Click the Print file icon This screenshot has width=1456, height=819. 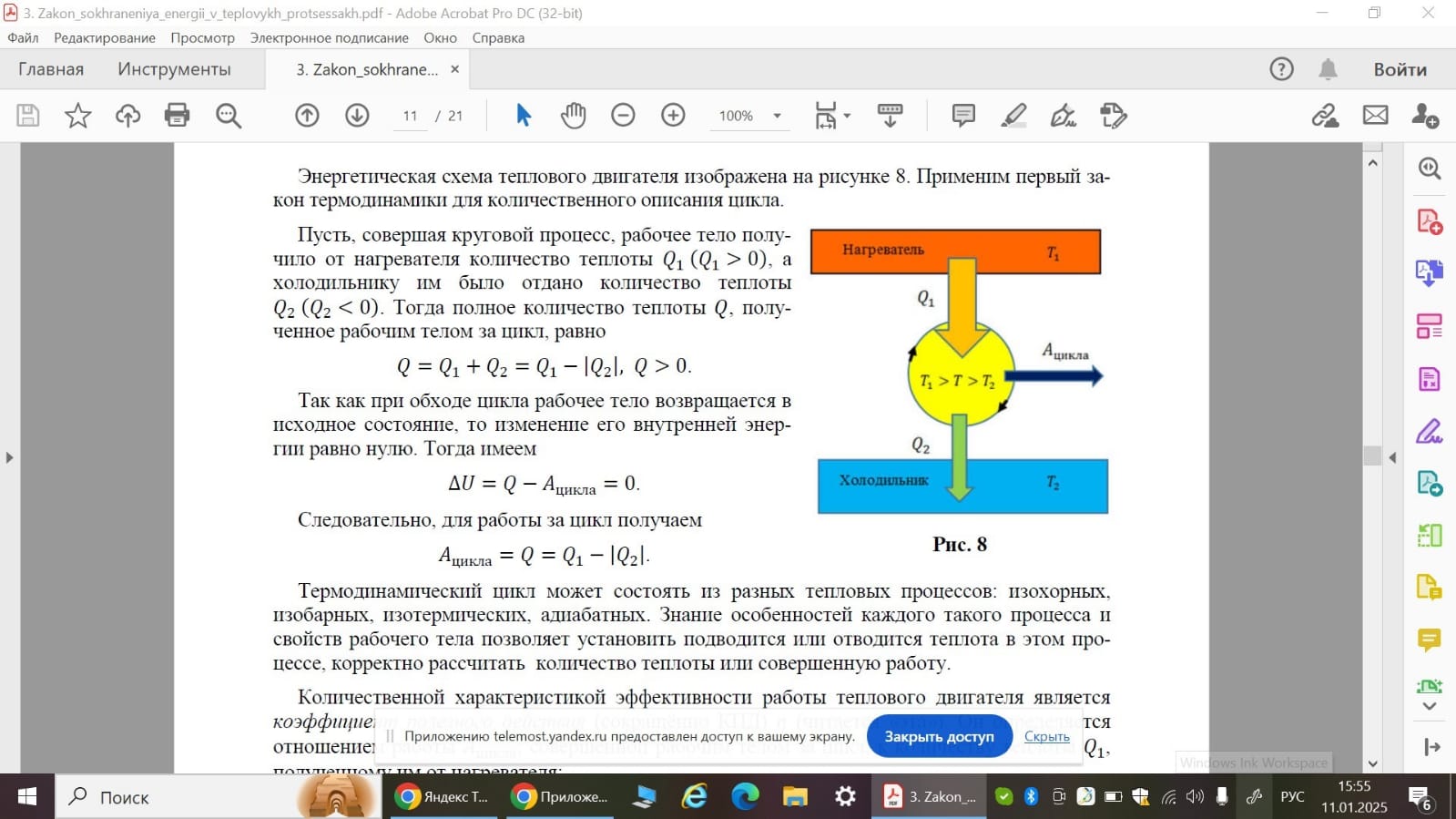(178, 116)
